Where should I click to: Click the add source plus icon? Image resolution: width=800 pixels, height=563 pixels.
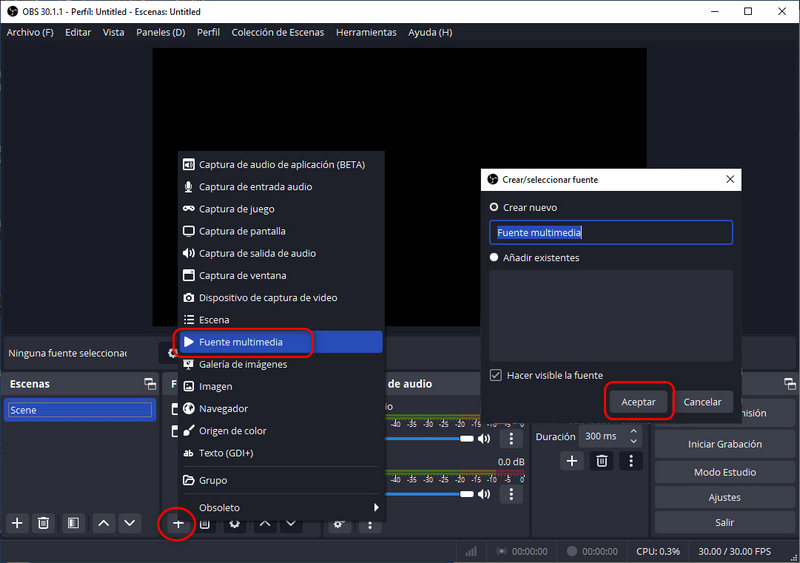(x=178, y=524)
